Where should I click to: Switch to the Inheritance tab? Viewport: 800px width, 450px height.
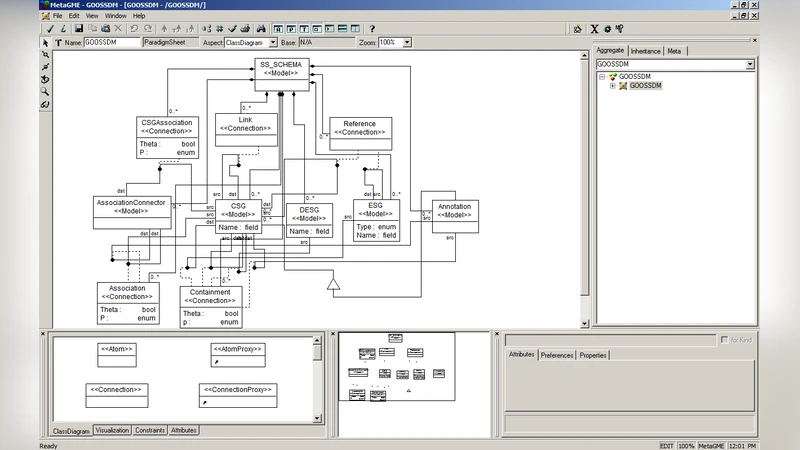point(646,50)
